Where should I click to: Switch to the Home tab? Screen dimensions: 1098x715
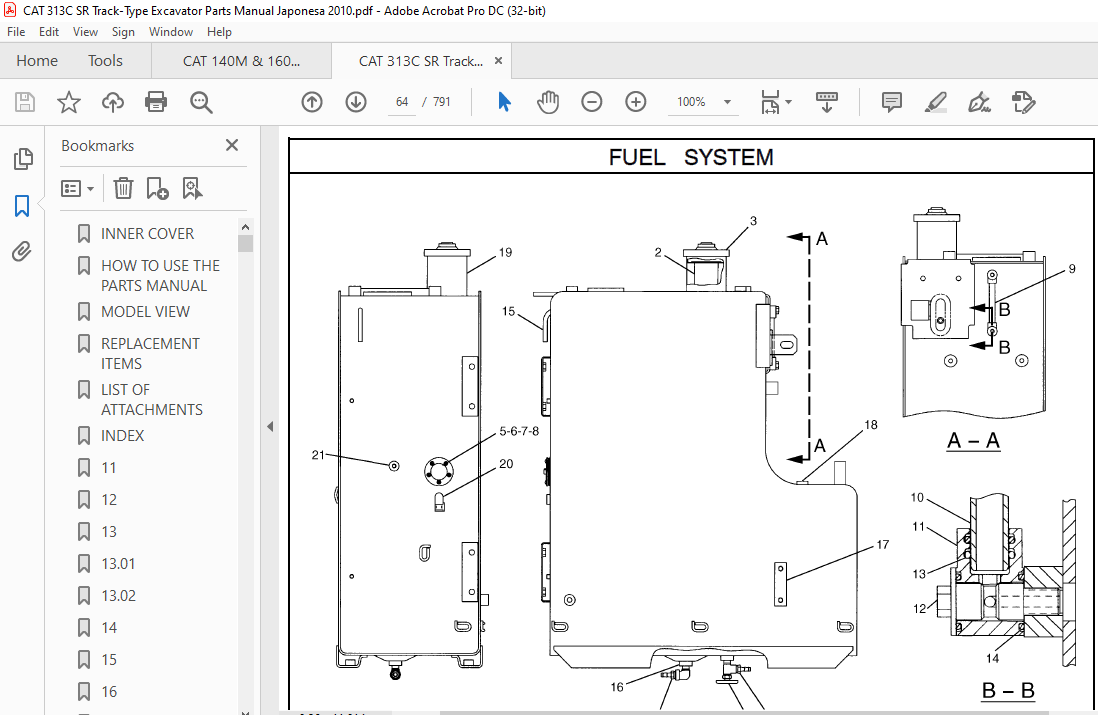pyautogui.click(x=37, y=61)
